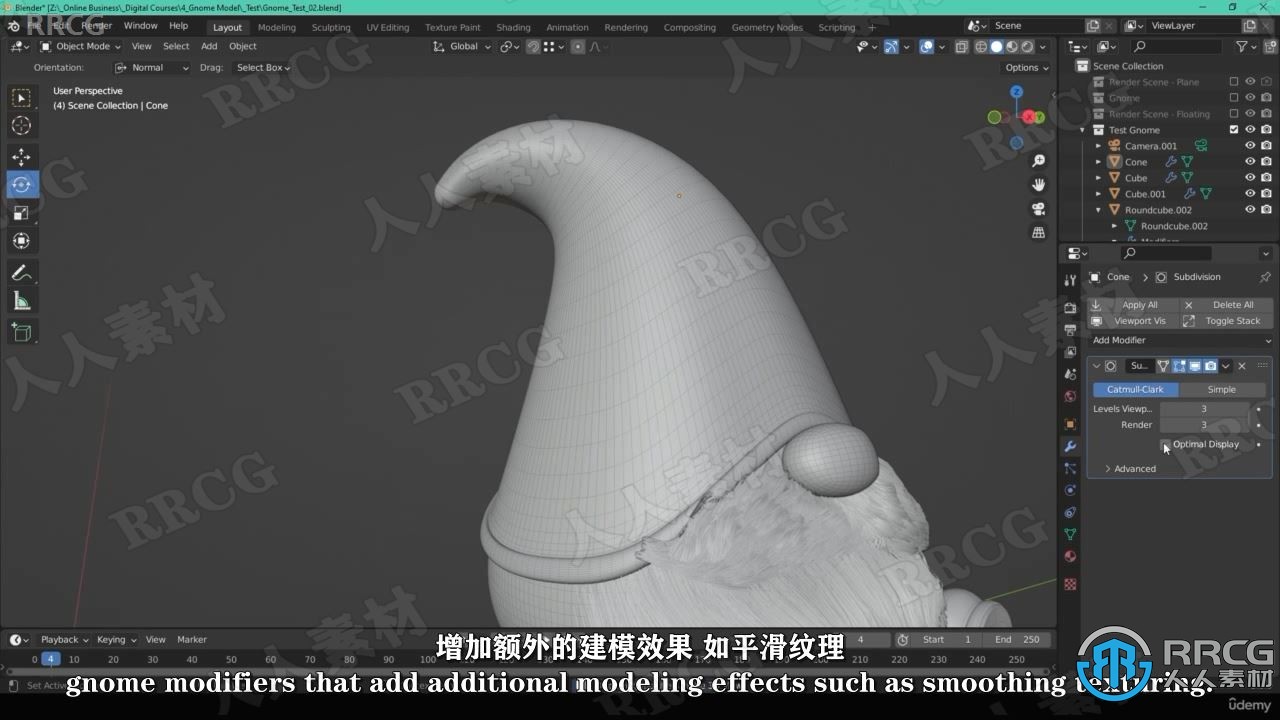Select the Select Box tool icon
Screen dimensions: 1280x720
point(21,97)
